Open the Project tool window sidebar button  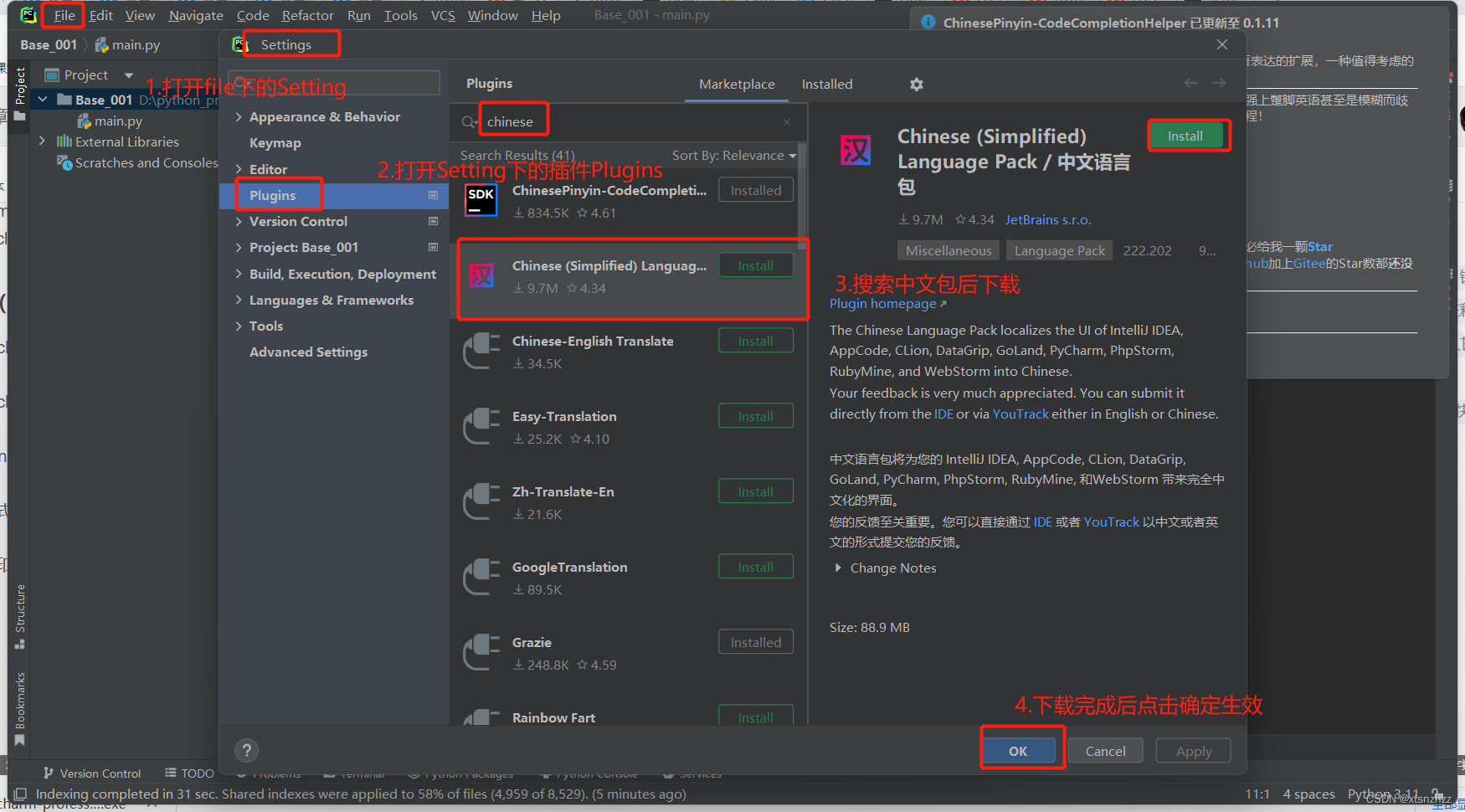pyautogui.click(x=20, y=95)
